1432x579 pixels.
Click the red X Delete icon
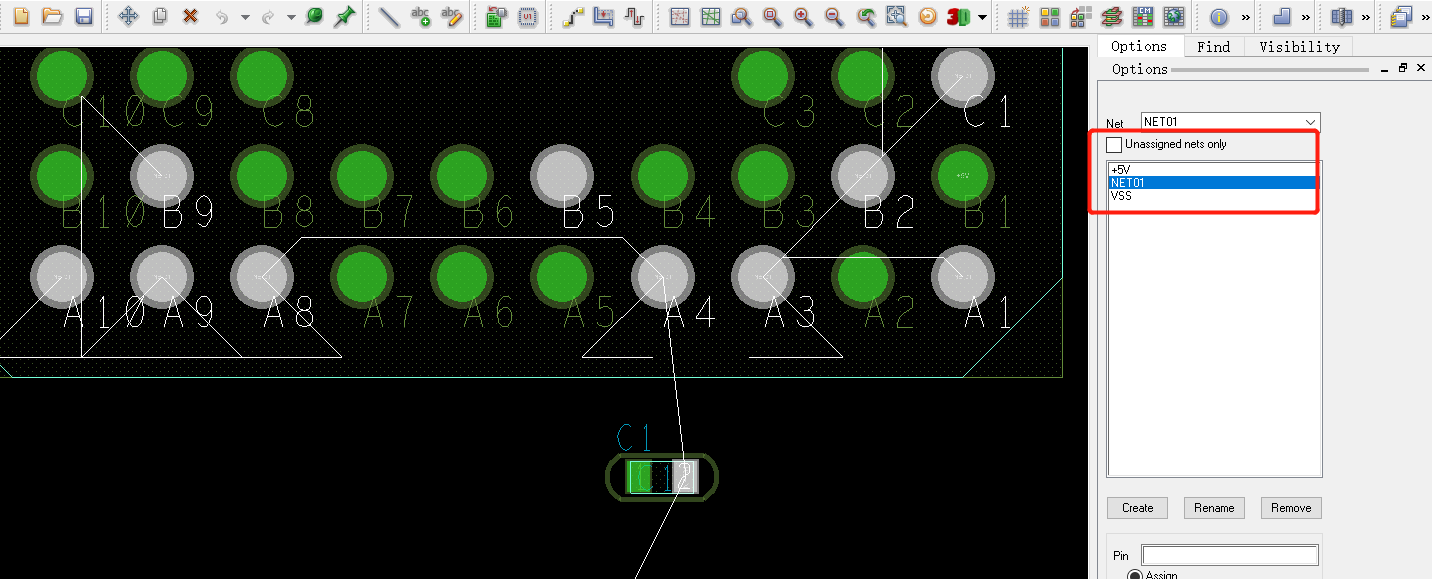coord(190,17)
